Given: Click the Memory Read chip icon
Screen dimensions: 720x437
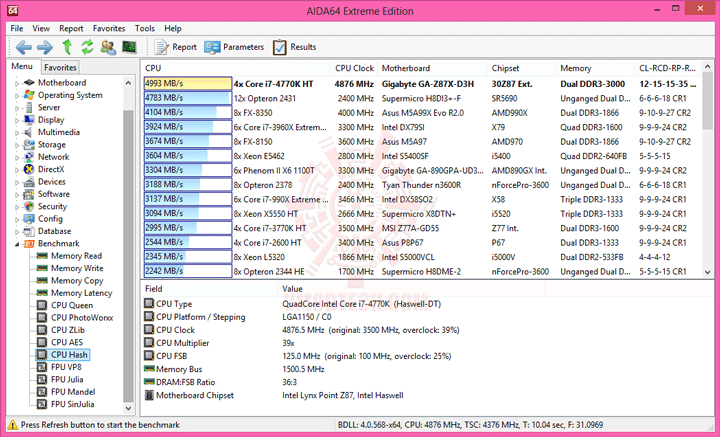Looking at the screenshot, I should point(42,256).
